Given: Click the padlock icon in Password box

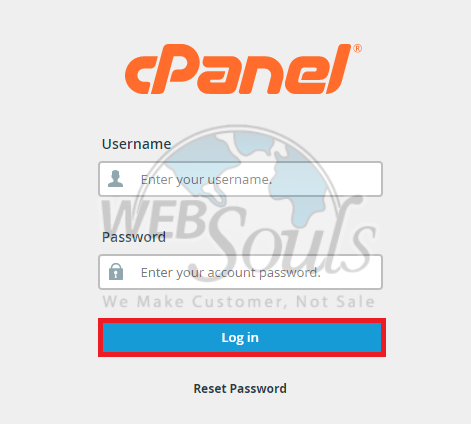Looking at the screenshot, I should pyautogui.click(x=116, y=272).
